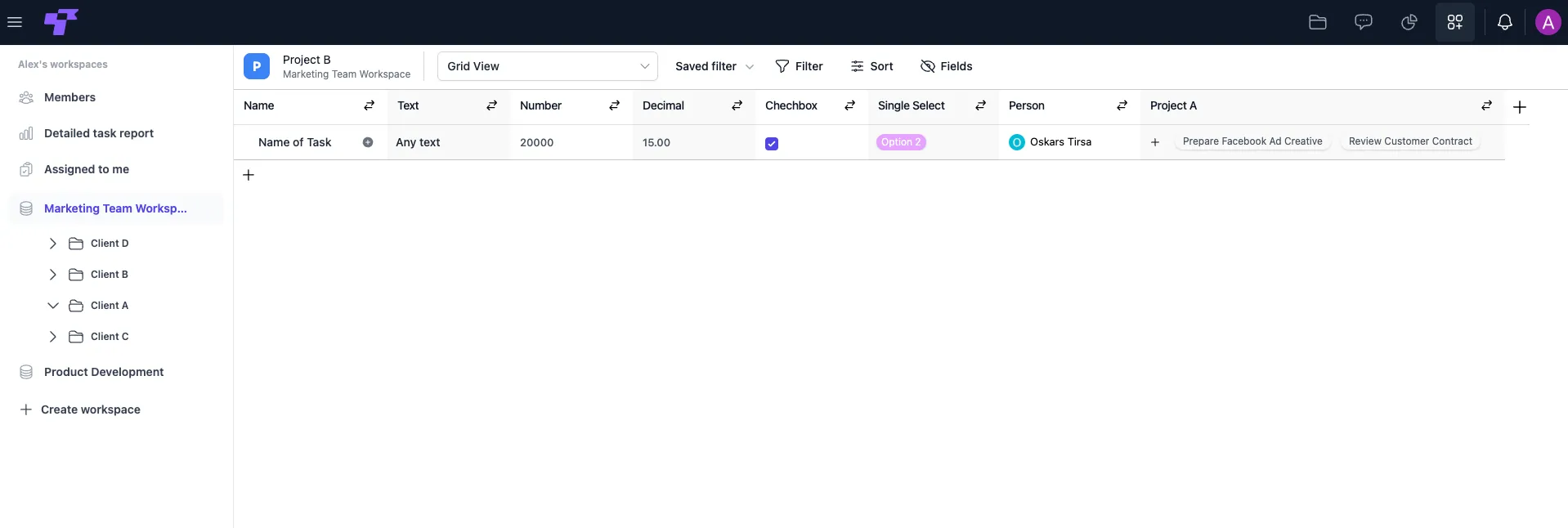
Task: Click the Members sidebar icon
Action: point(26,97)
